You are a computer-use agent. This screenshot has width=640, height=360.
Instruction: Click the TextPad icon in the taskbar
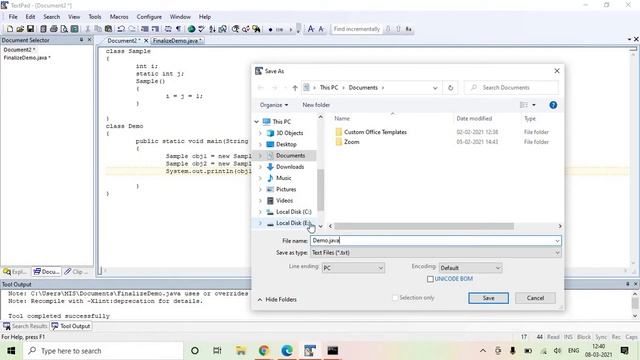coord(310,350)
